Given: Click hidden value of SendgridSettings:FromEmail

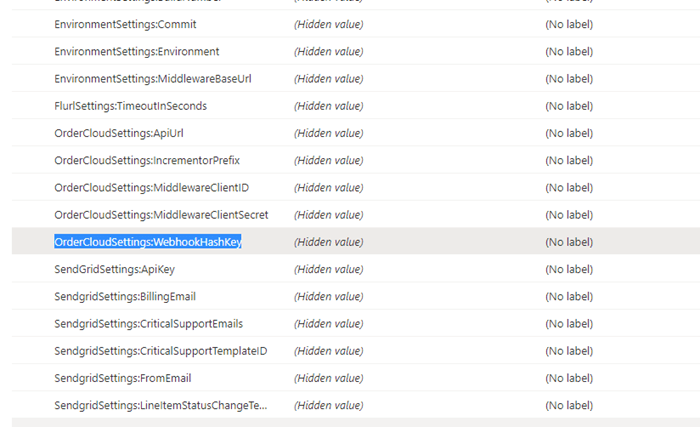Looking at the screenshot, I should coord(329,378).
